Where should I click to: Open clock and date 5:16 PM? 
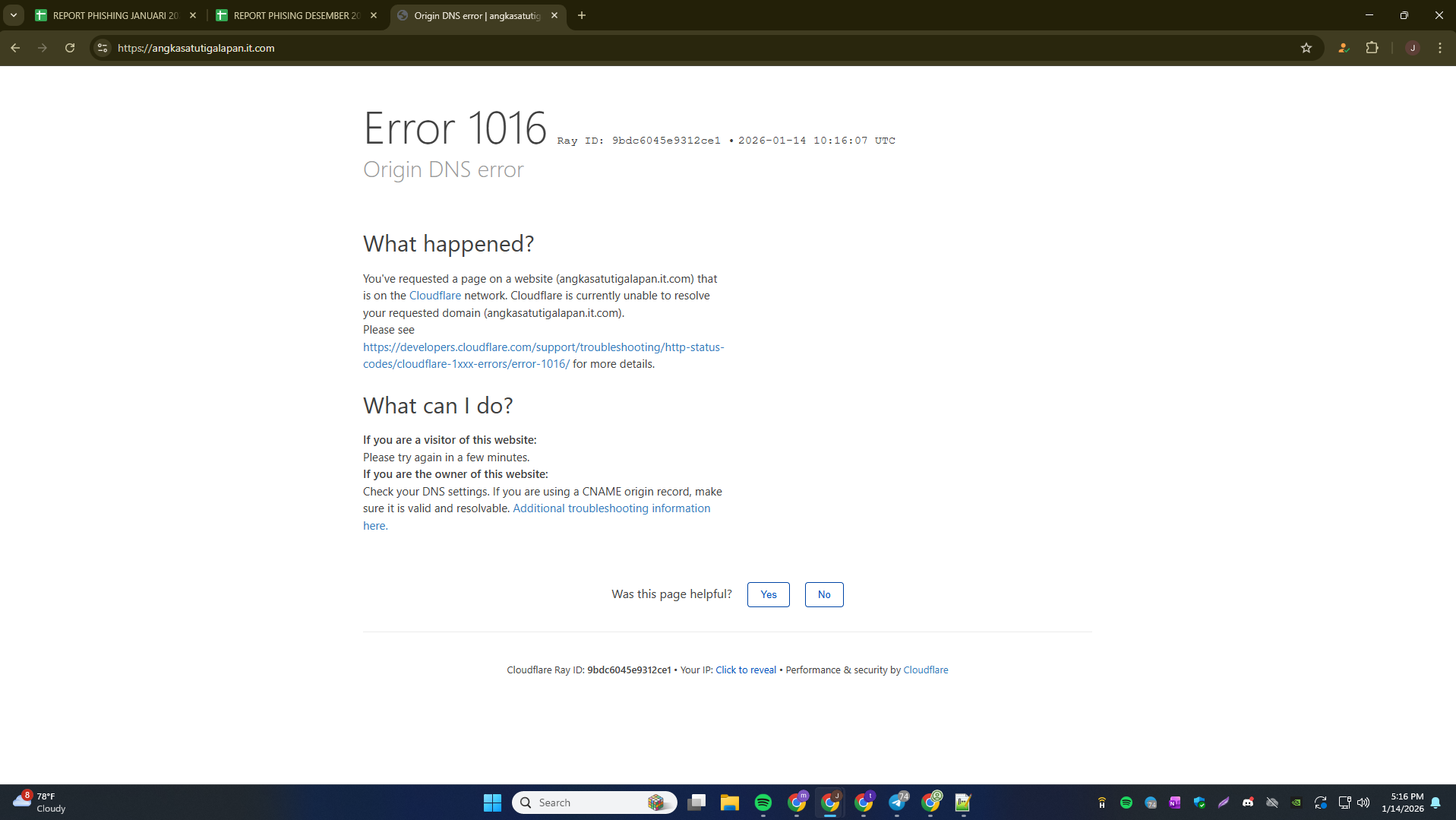click(1403, 803)
